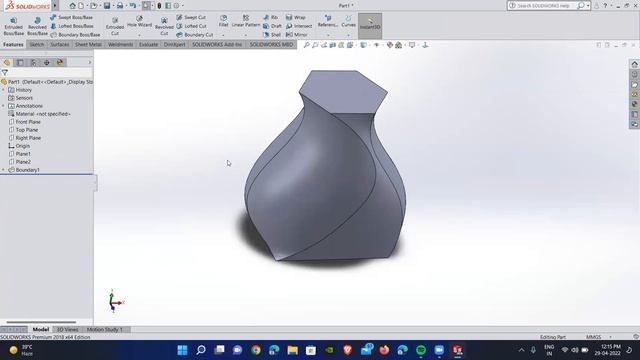Open the DisplayManager tab icon
The image size is (640, 360).
(60, 62)
